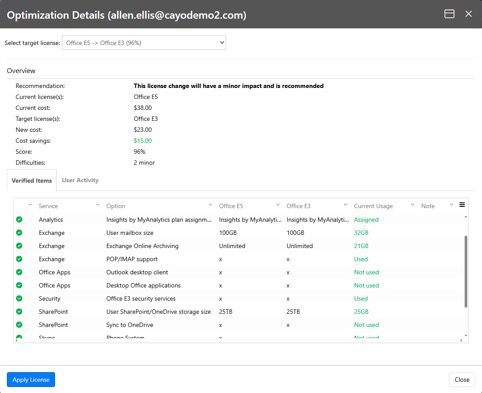Click status icon for POP/IMAP support

(x=19, y=259)
